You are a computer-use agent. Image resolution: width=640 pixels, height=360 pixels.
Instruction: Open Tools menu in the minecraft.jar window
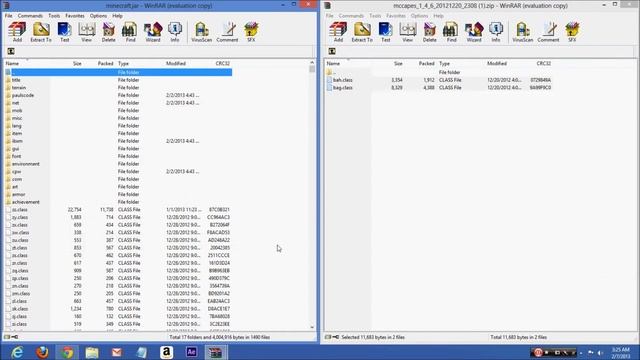coord(54,16)
